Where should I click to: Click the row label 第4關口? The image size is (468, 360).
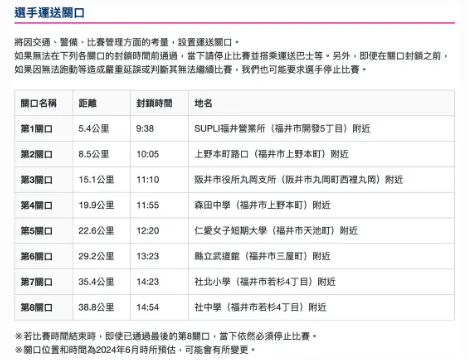point(36,205)
